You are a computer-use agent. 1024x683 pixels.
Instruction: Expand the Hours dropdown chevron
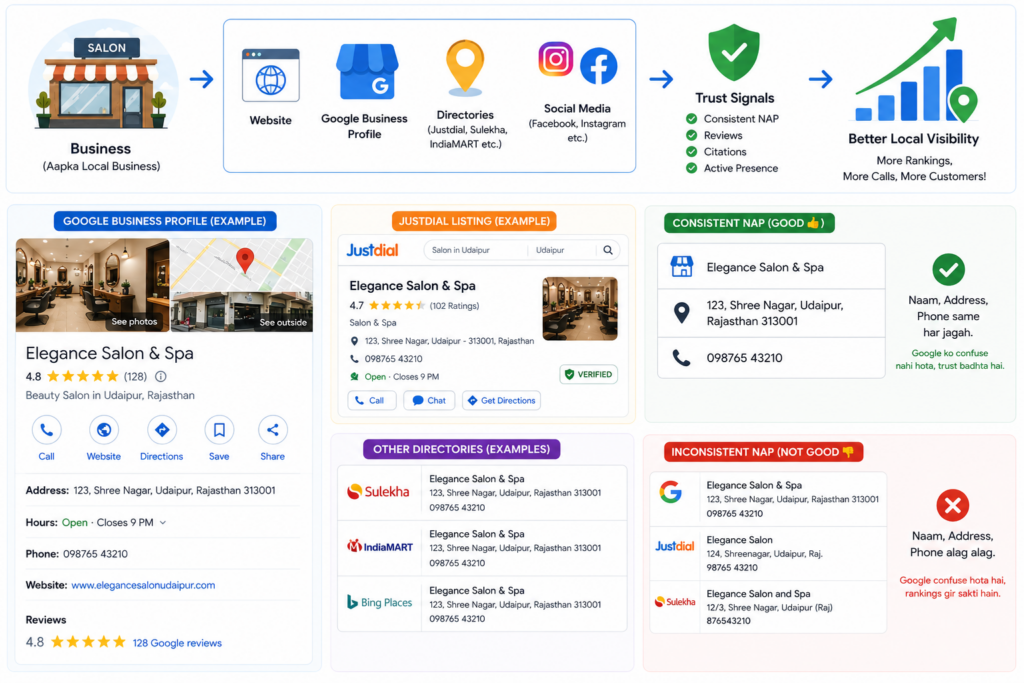[163, 522]
